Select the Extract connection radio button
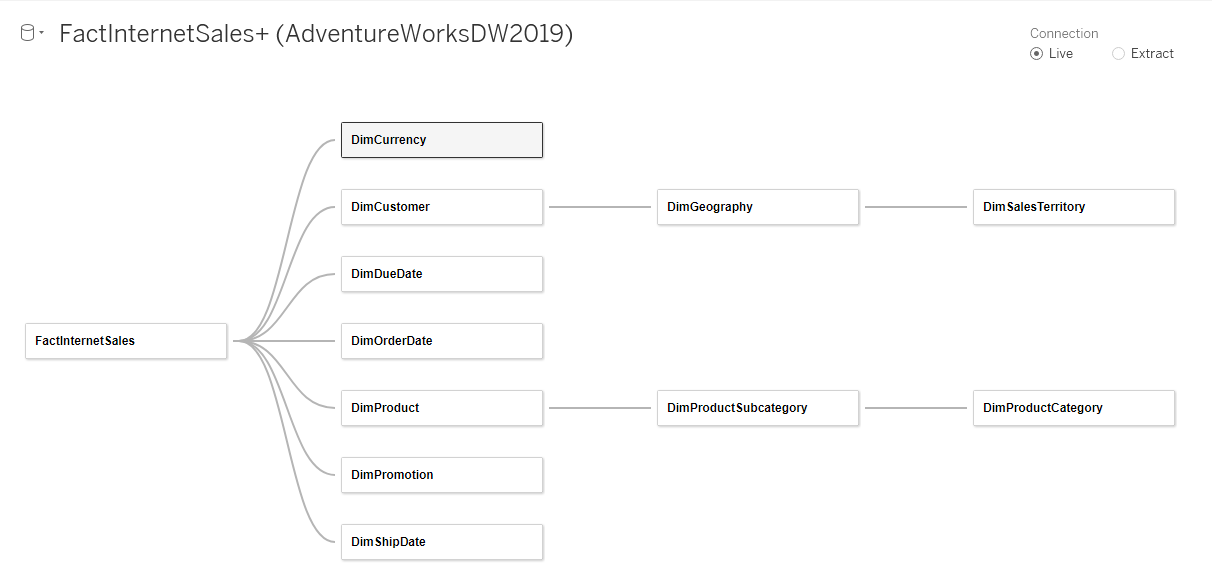This screenshot has width=1212, height=583. click(1118, 54)
